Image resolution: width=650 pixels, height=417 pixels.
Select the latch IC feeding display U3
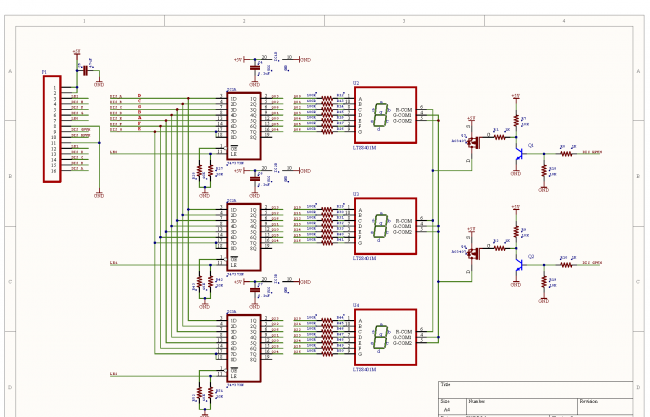pos(244,237)
